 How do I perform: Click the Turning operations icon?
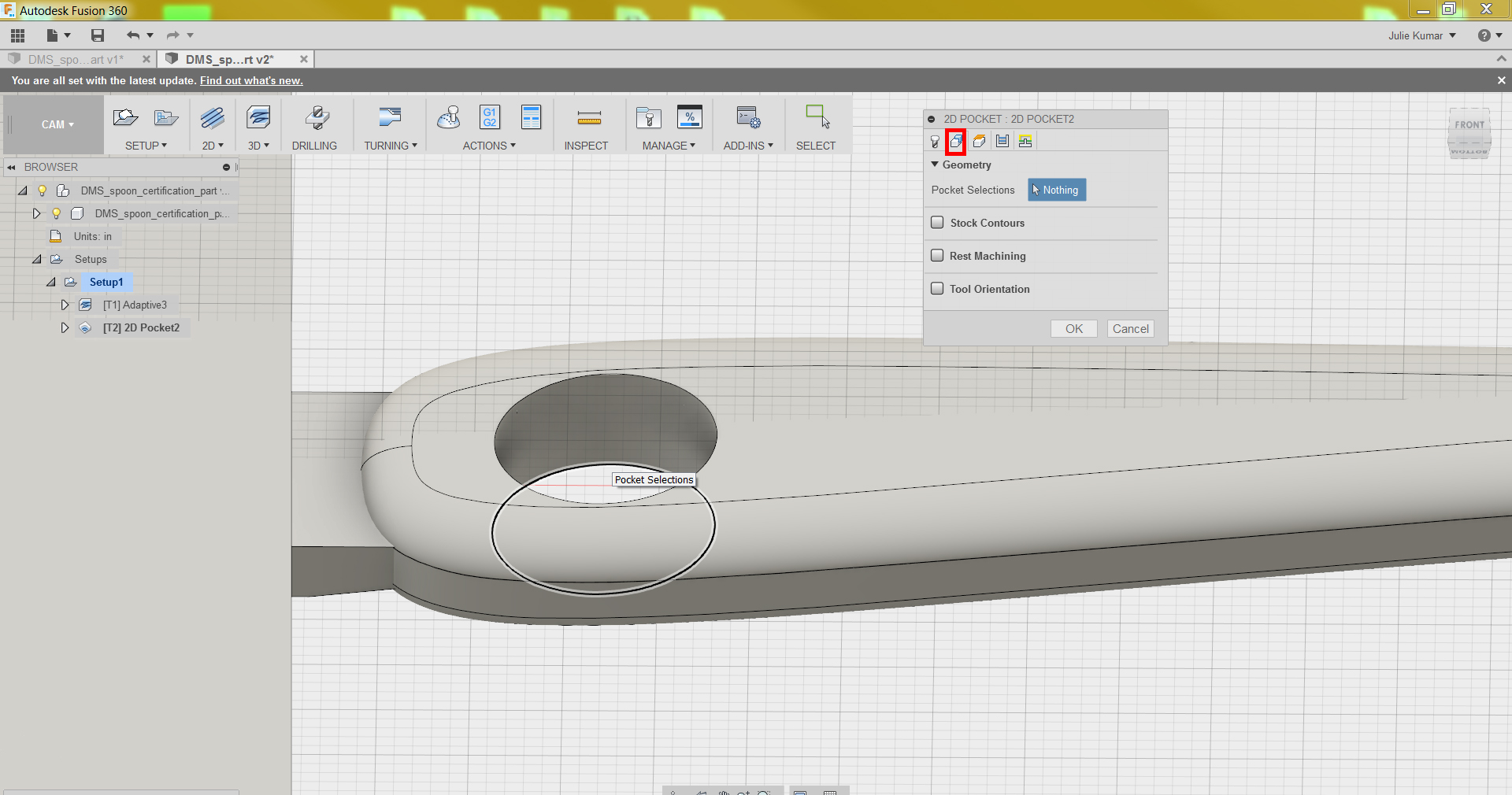coord(390,118)
